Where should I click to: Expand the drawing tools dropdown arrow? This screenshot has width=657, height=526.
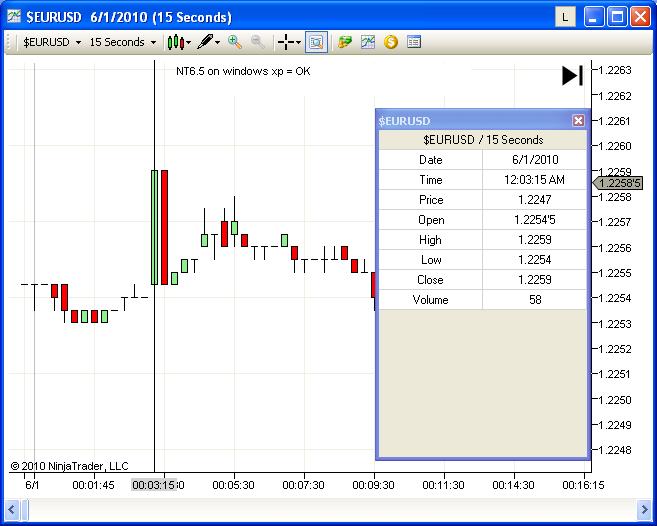[217, 42]
